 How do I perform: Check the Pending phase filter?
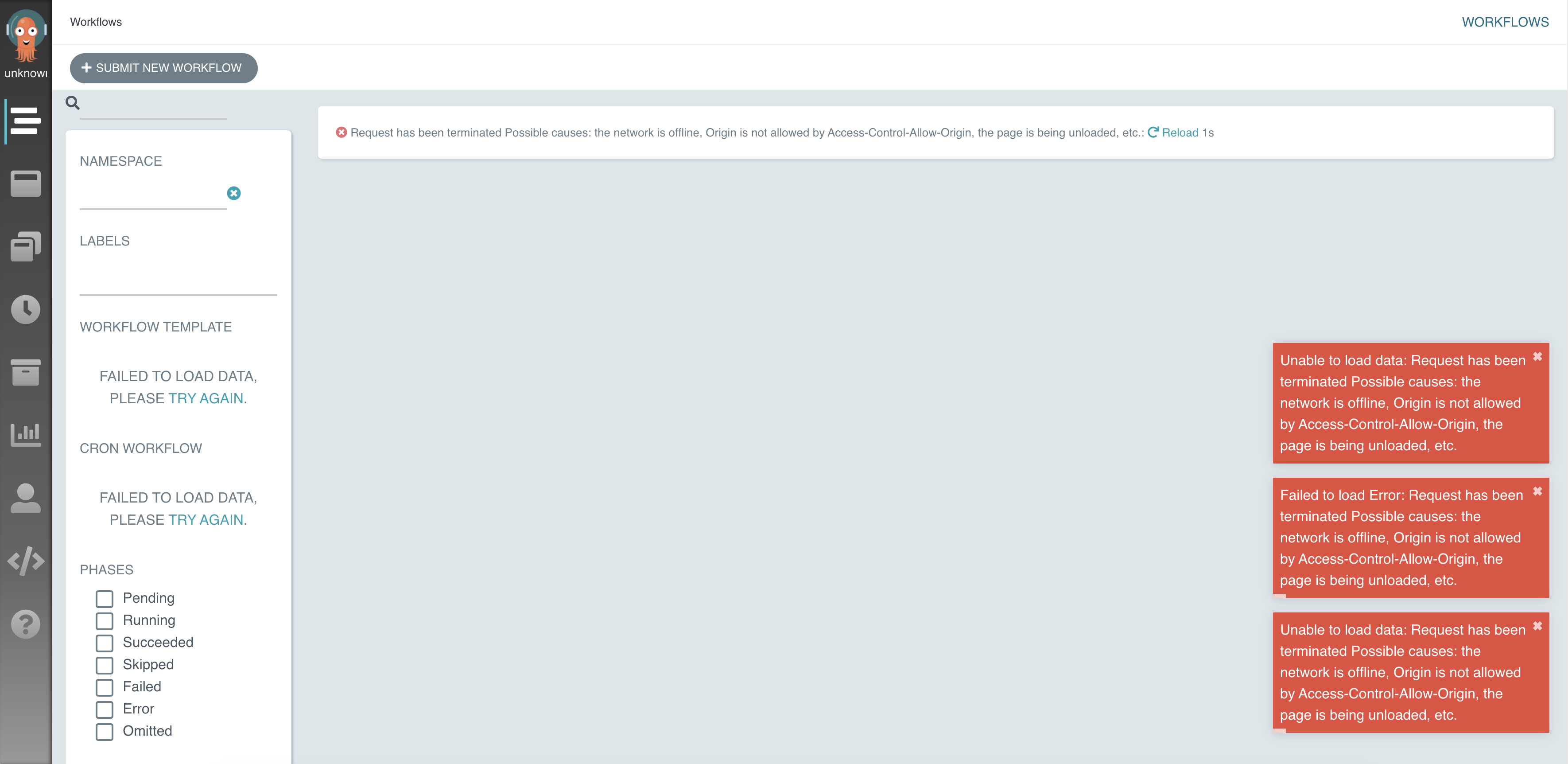click(x=104, y=598)
